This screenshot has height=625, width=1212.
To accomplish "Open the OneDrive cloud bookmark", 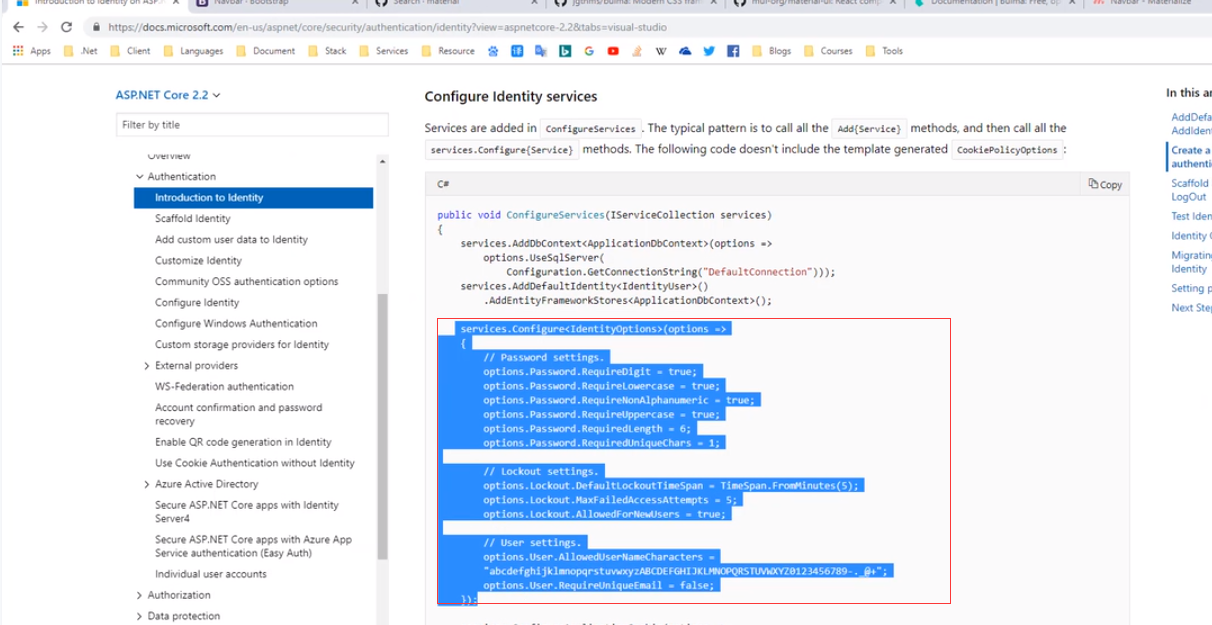I will pyautogui.click(x=685, y=51).
